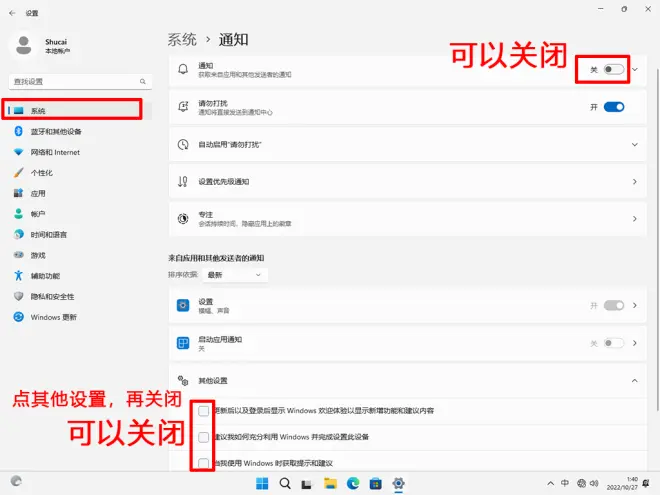Open 启动应用通知 details chevron
Viewport: 660px width, 495px height.
(635, 343)
